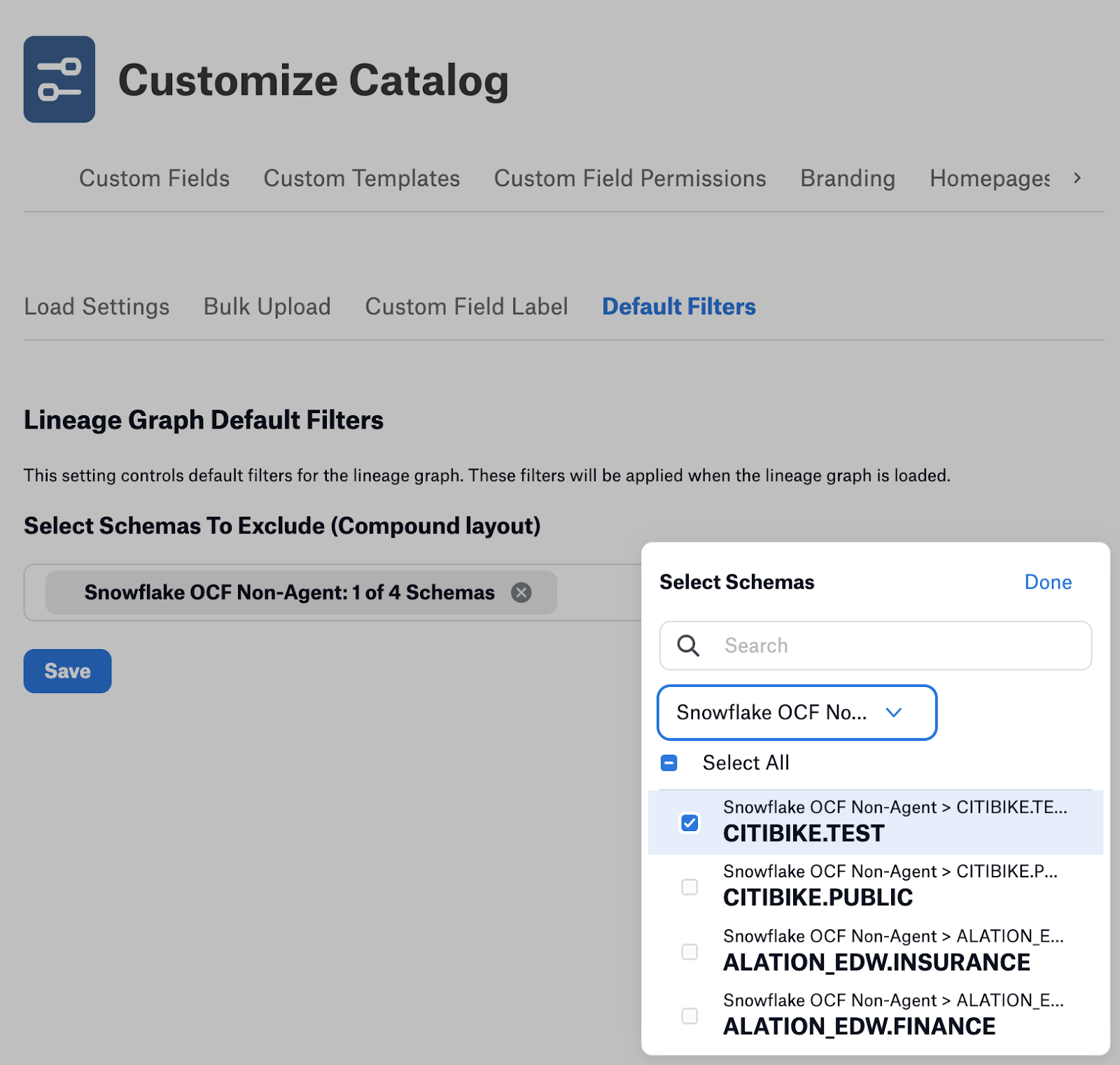Image resolution: width=1120 pixels, height=1065 pixels.
Task: Click the Customize Catalog sliders icon
Action: tap(59, 79)
